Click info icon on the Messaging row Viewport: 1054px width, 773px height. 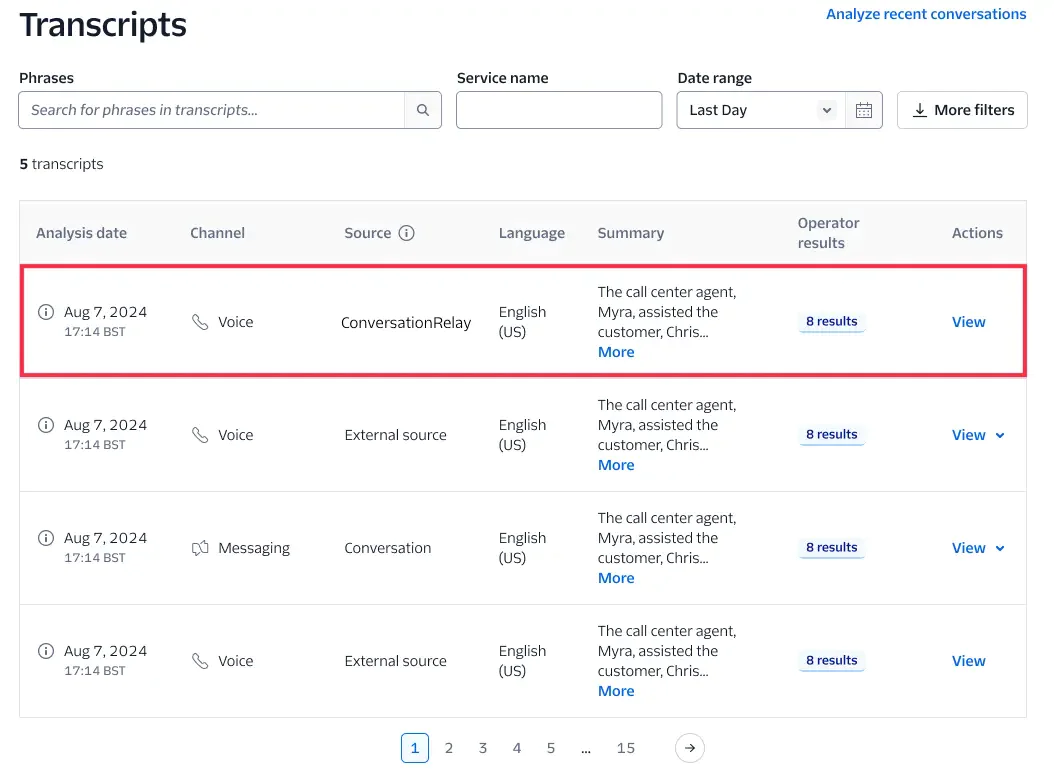click(45, 538)
